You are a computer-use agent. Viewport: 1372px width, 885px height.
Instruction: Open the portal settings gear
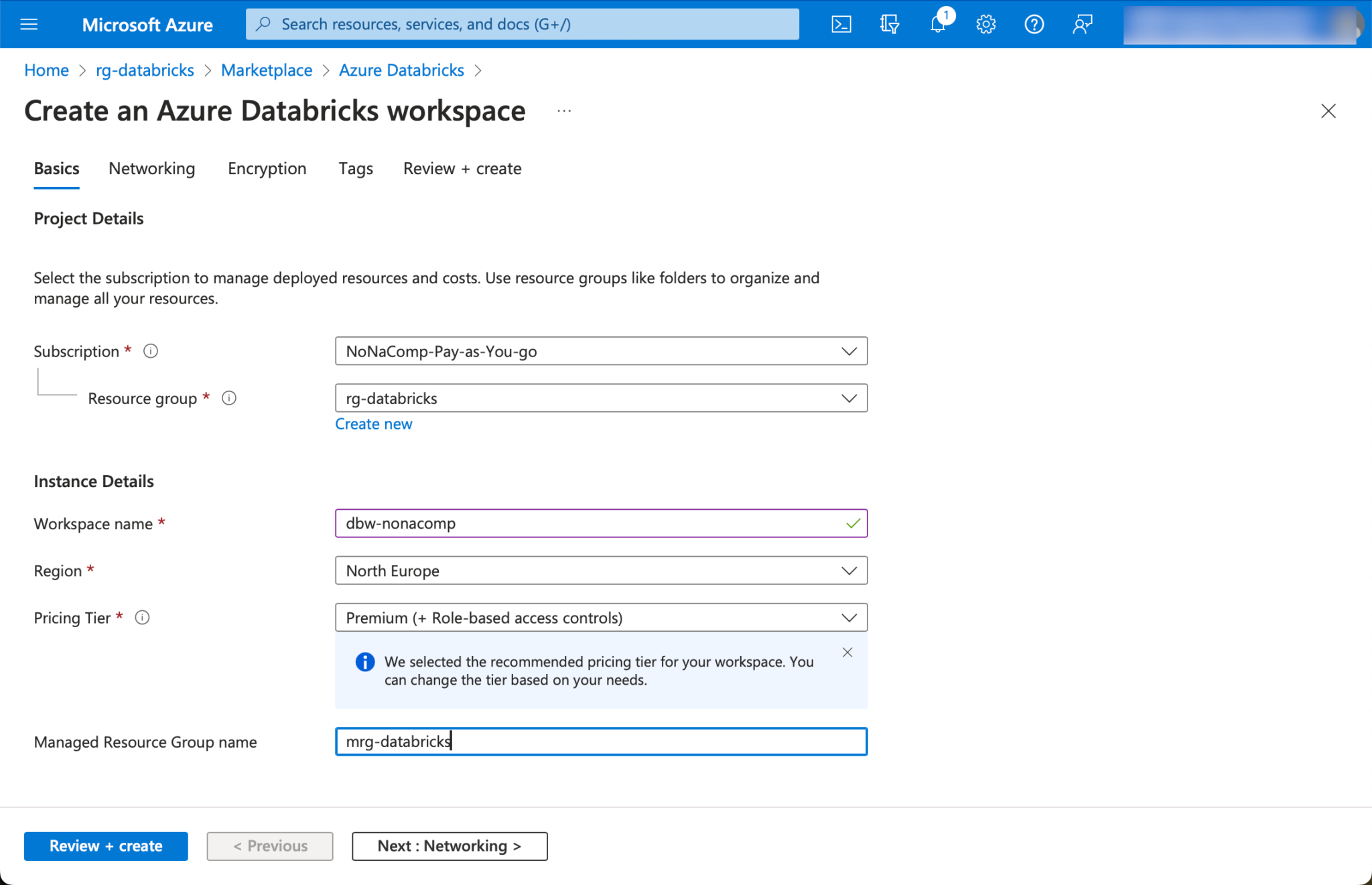pyautogui.click(x=985, y=25)
